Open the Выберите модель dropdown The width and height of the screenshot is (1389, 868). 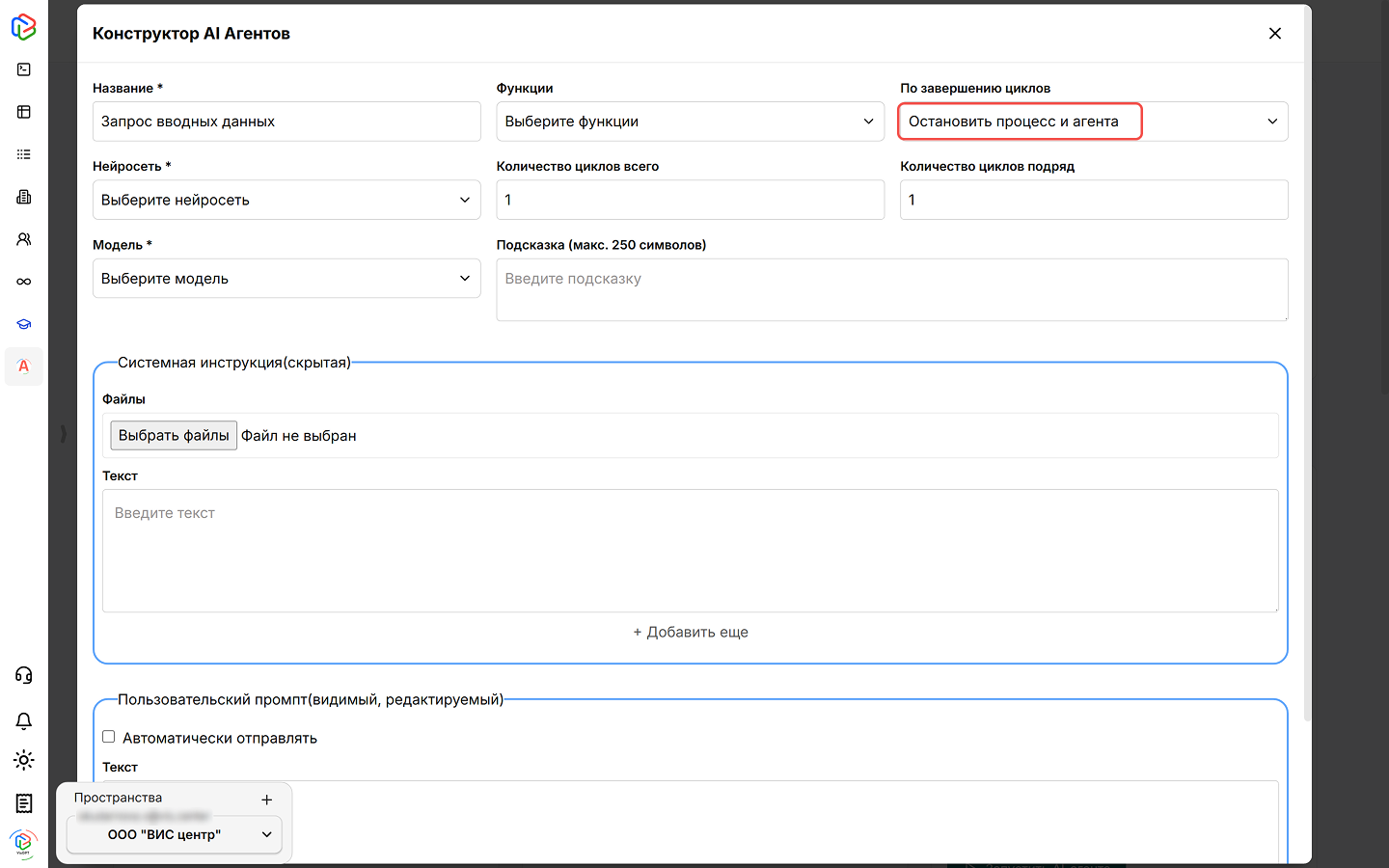(286, 279)
